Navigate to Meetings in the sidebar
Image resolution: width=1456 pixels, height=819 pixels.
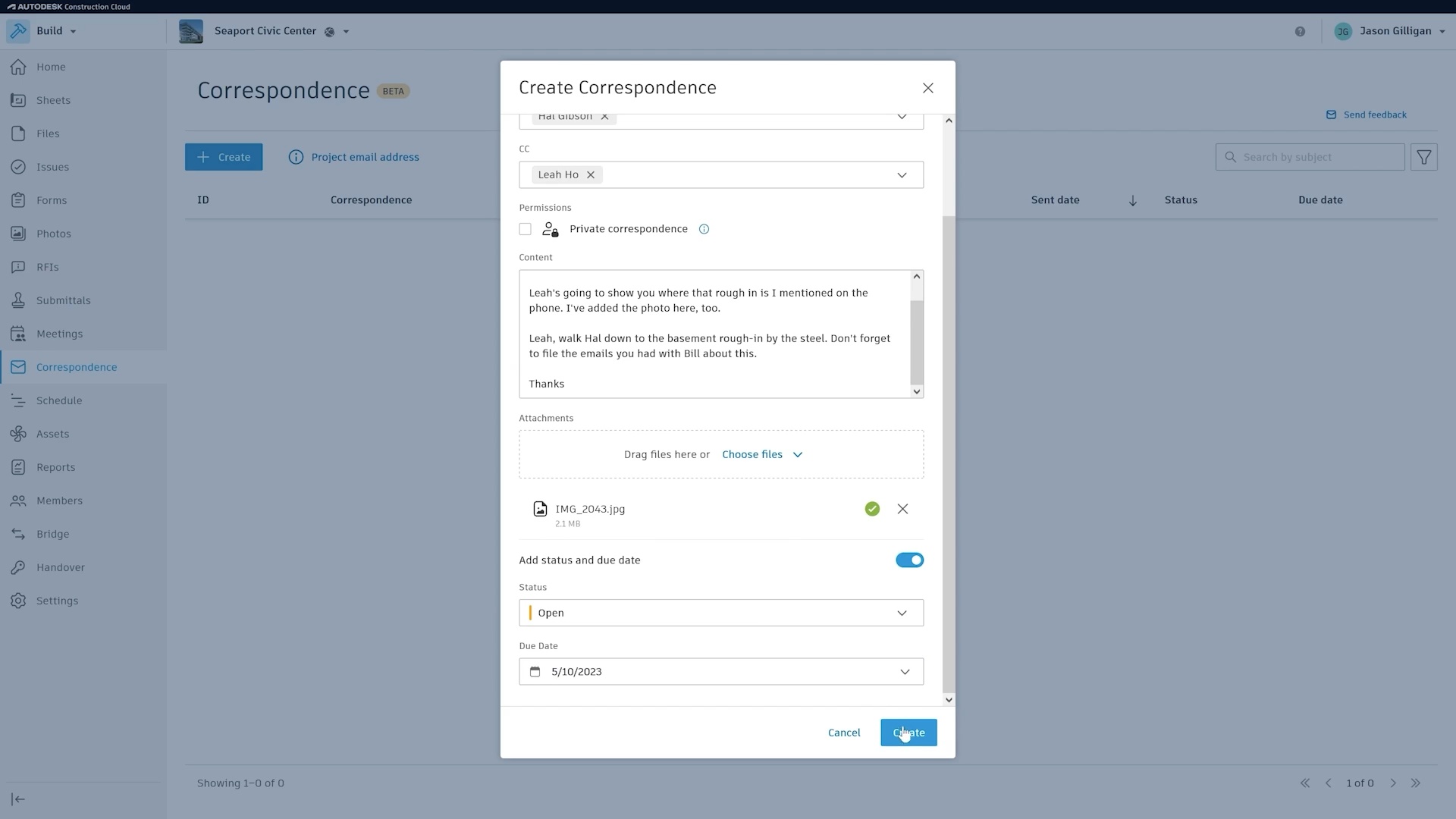click(x=59, y=334)
